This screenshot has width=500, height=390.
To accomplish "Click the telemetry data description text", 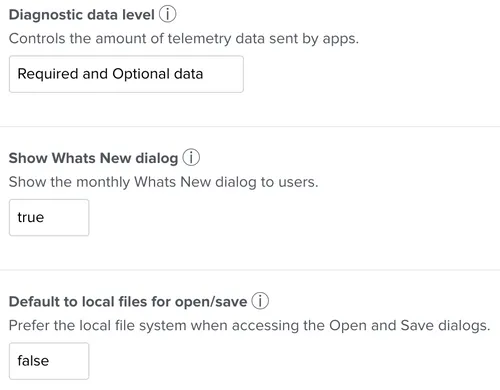I will point(184,39).
